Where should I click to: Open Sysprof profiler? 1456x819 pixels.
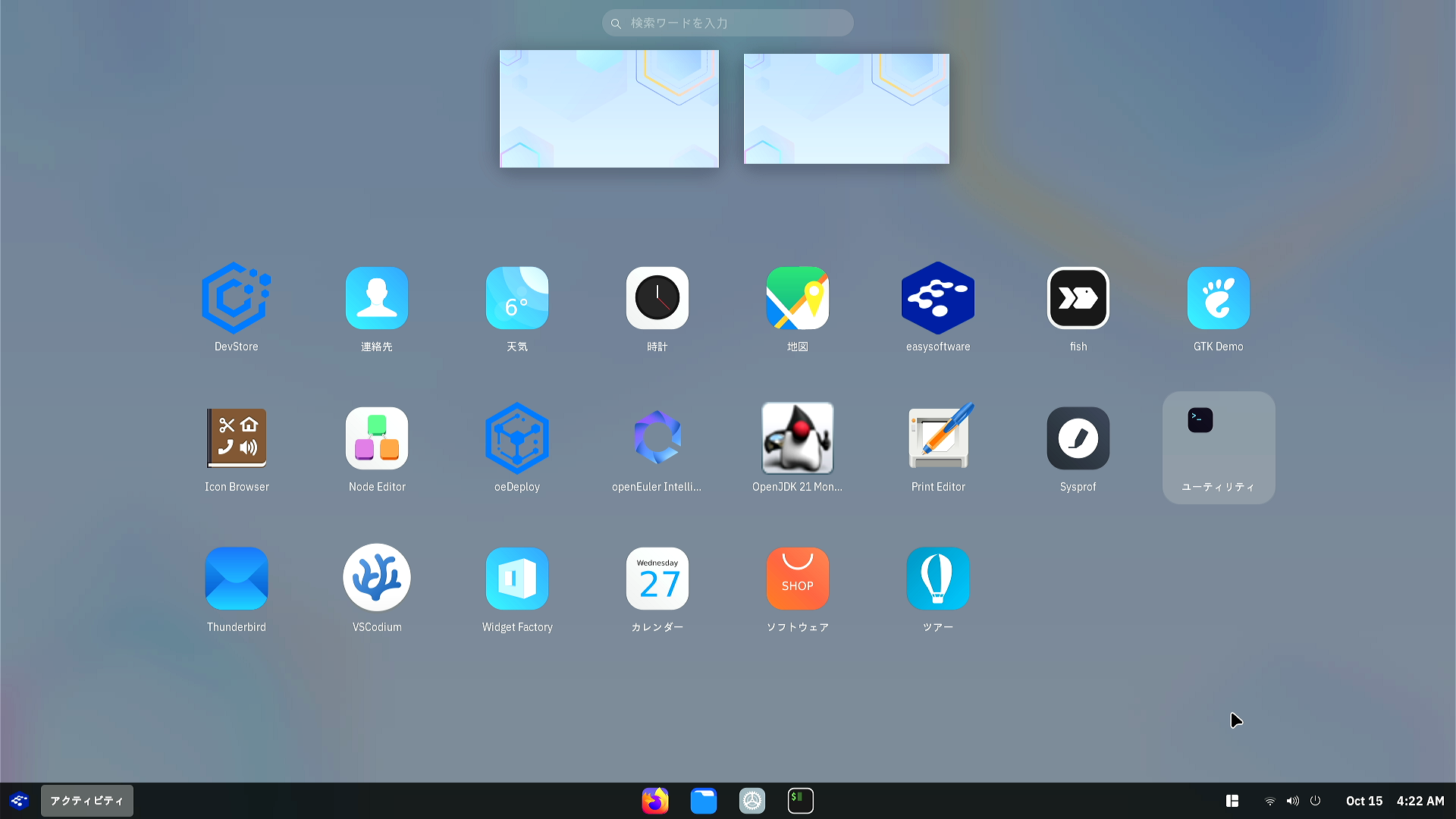1078,439
